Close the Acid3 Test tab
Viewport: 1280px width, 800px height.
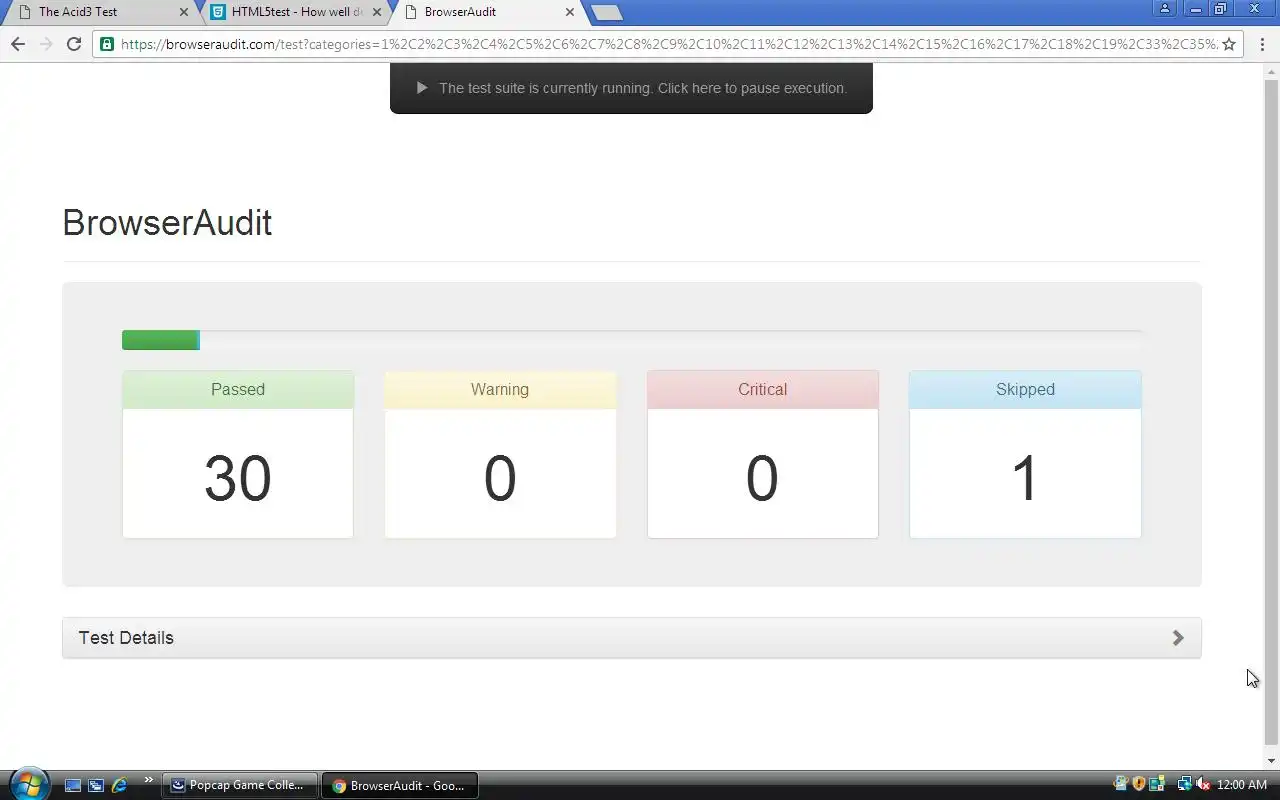tap(183, 12)
